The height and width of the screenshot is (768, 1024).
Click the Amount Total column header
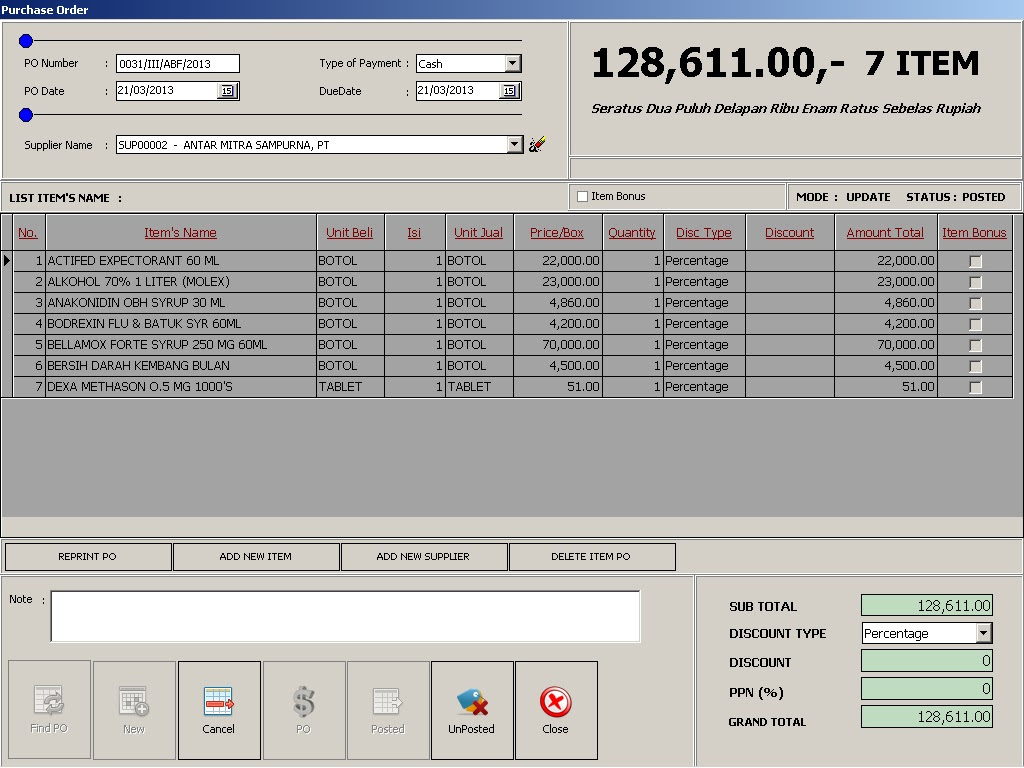click(885, 232)
